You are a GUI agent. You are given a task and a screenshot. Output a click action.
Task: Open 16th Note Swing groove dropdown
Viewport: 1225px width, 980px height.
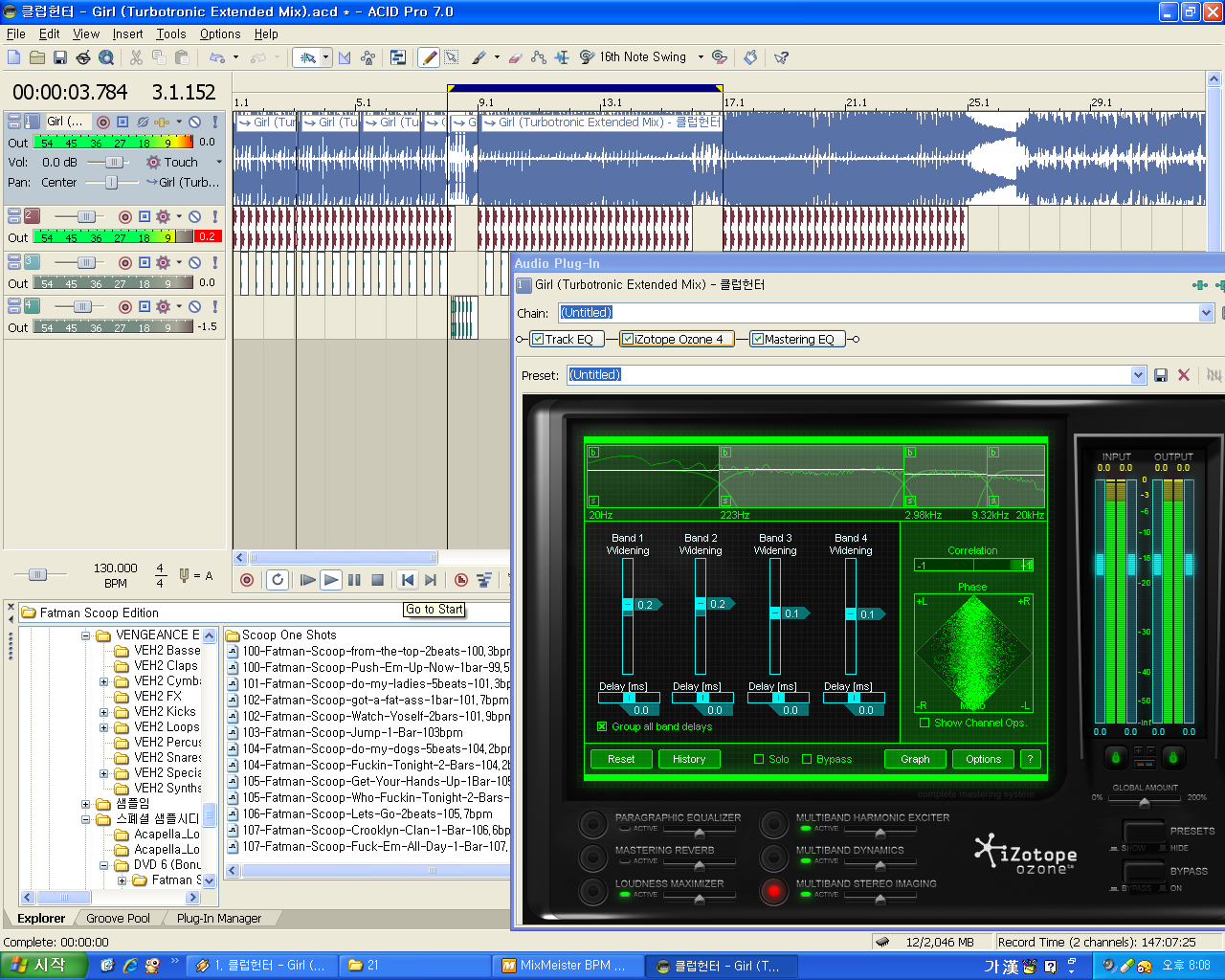(701, 57)
